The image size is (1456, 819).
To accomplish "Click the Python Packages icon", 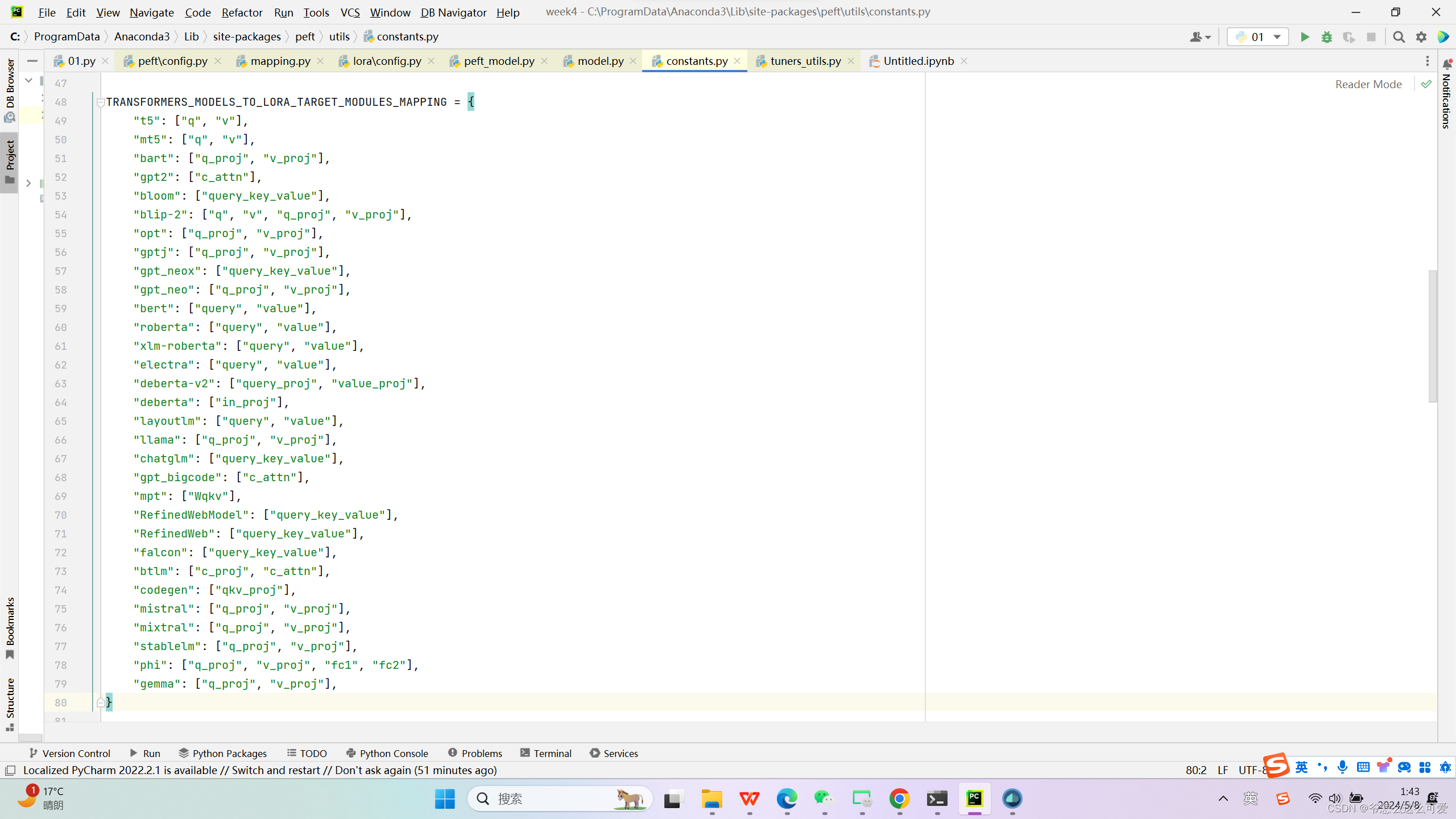I will coord(183,752).
